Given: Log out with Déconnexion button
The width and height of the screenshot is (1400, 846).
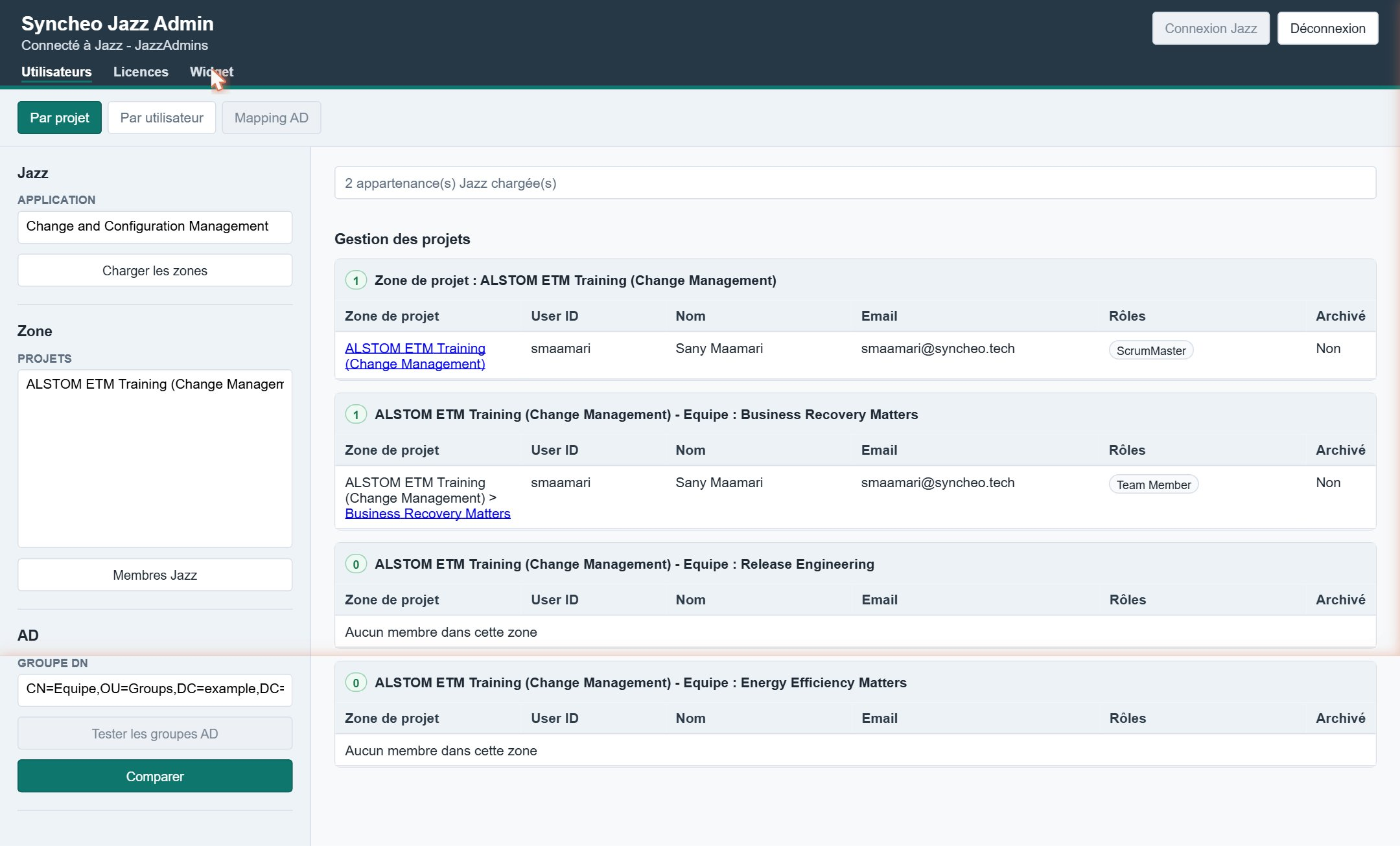Looking at the screenshot, I should [1327, 29].
